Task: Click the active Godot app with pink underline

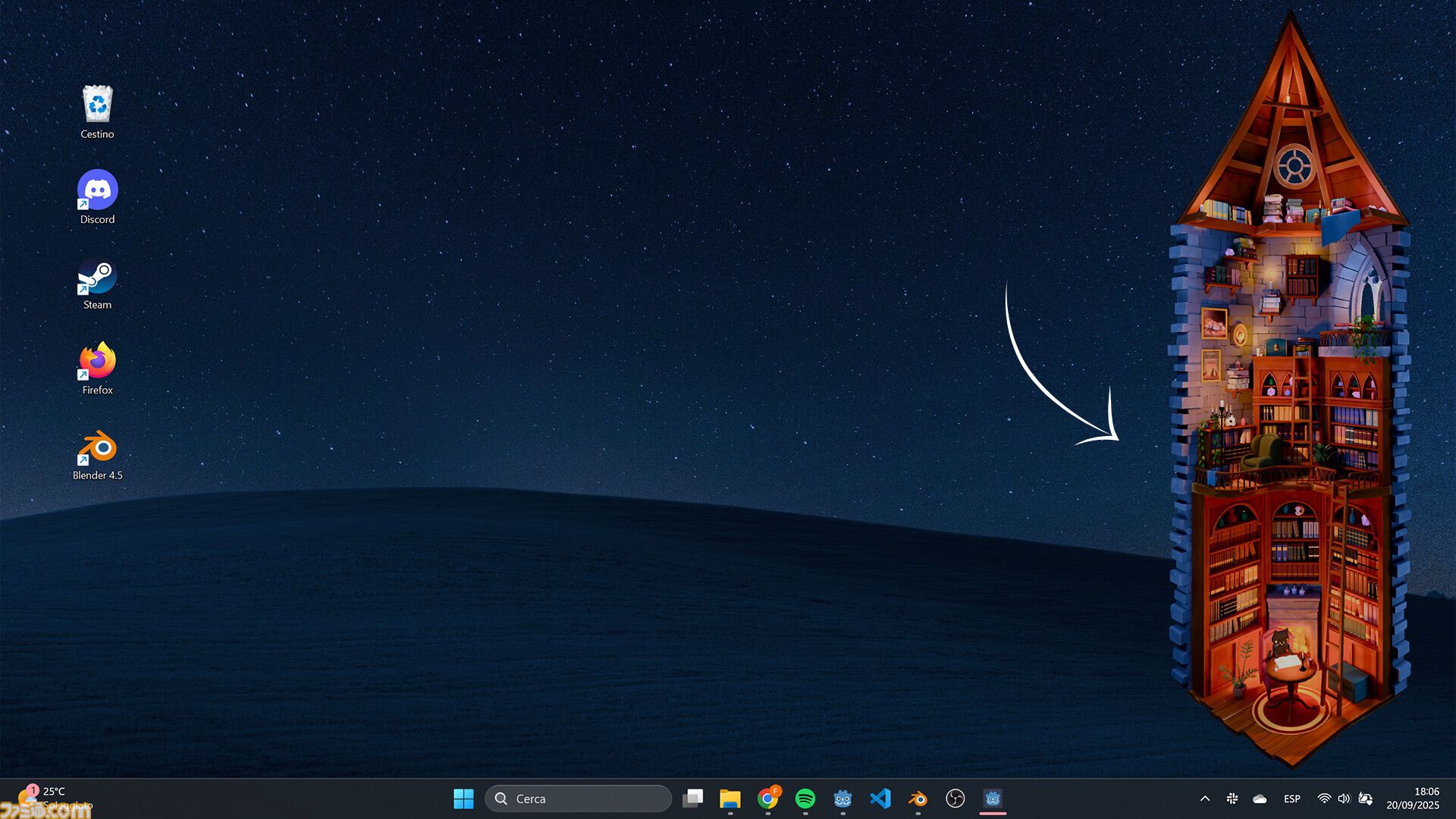Action: [993, 799]
